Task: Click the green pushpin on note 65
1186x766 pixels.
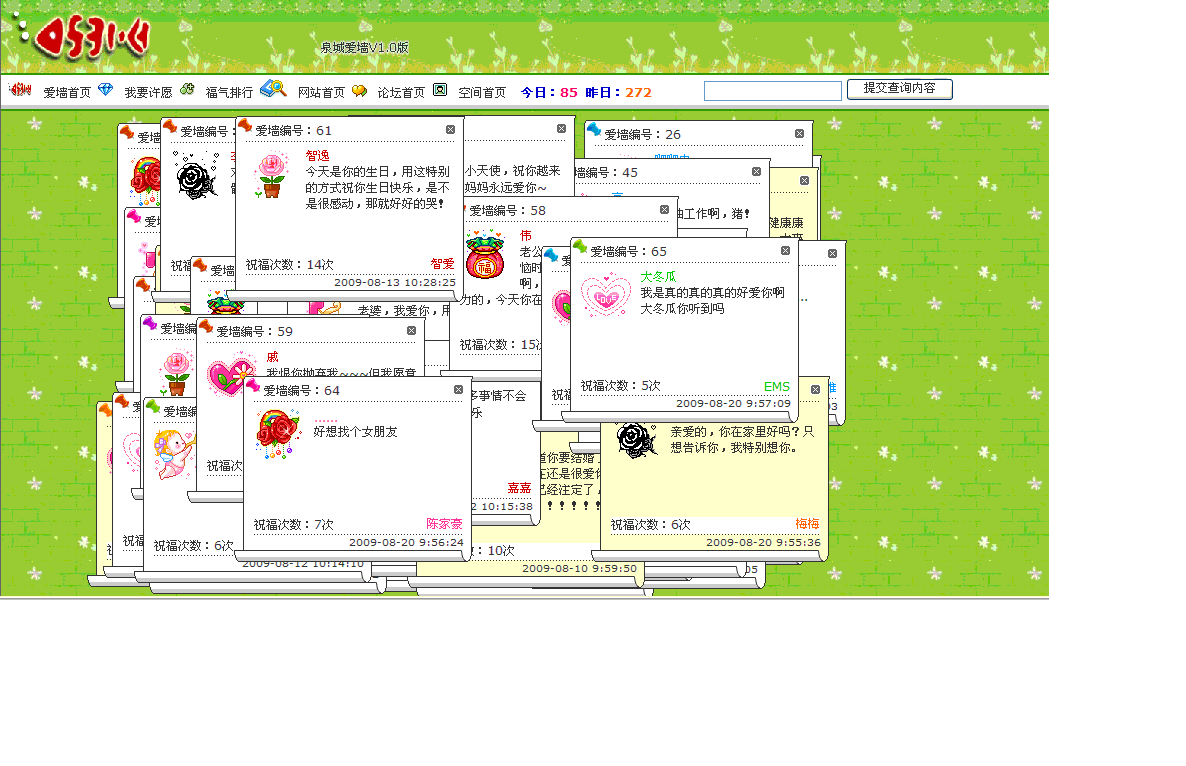Action: [x=580, y=246]
